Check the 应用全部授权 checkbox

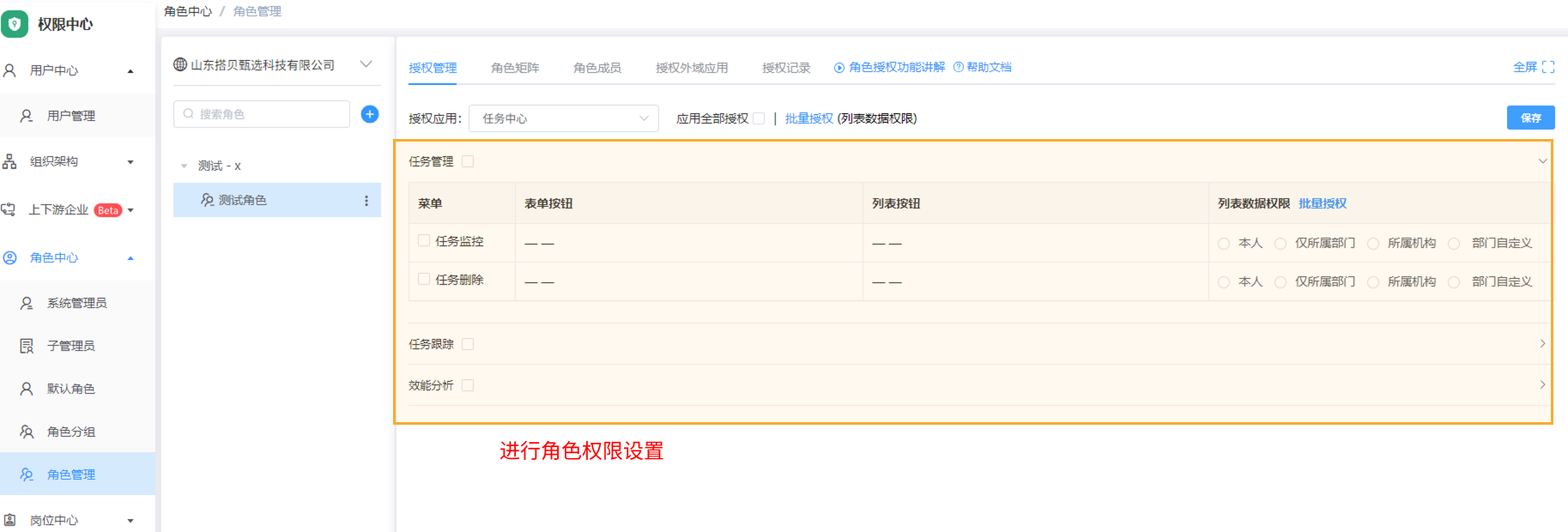tap(759, 118)
